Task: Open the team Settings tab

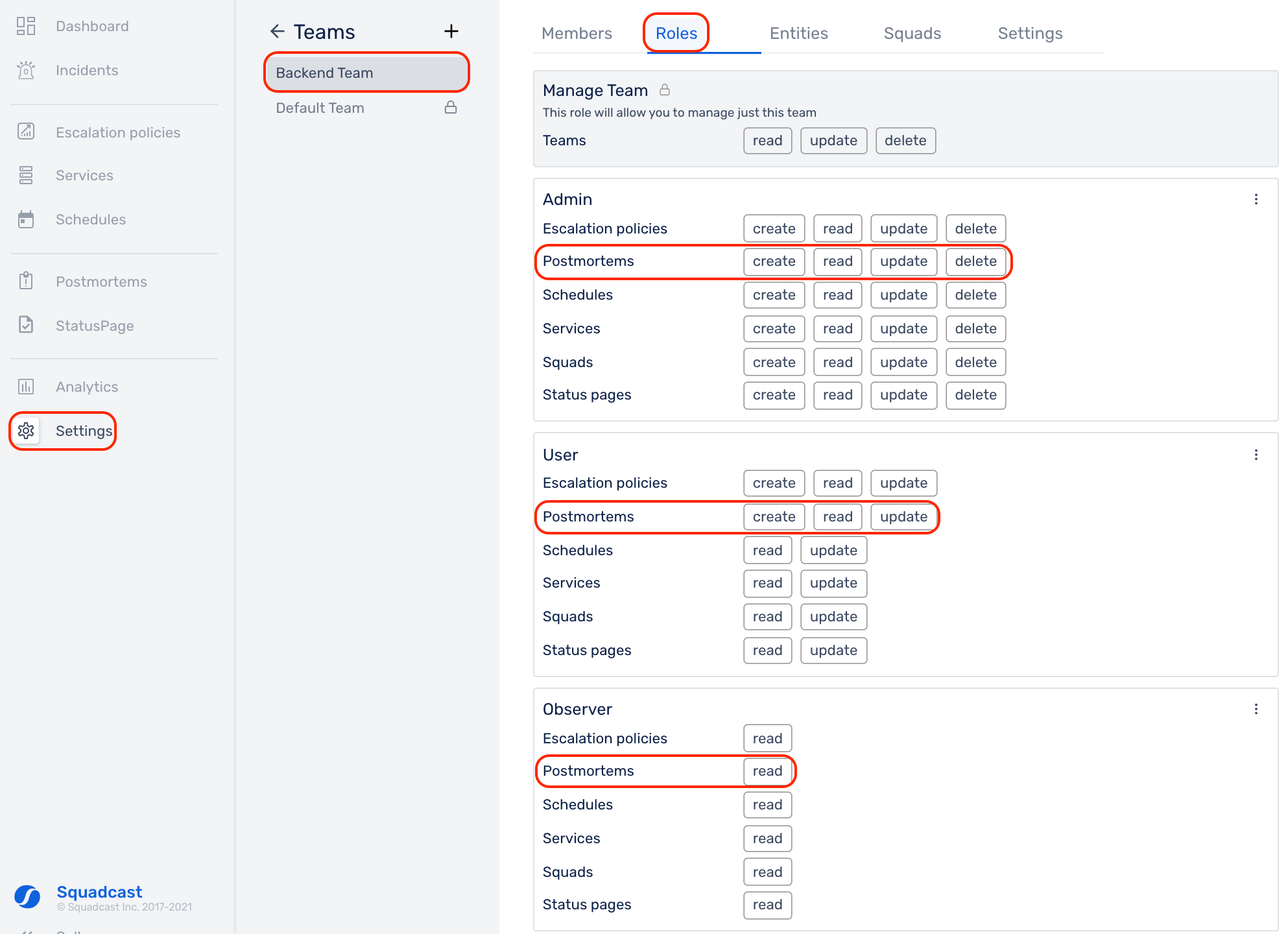Action: [1031, 33]
